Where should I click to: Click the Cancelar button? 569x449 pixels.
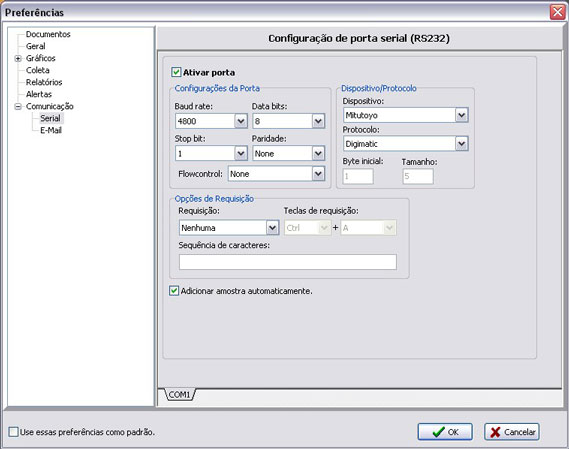512,432
